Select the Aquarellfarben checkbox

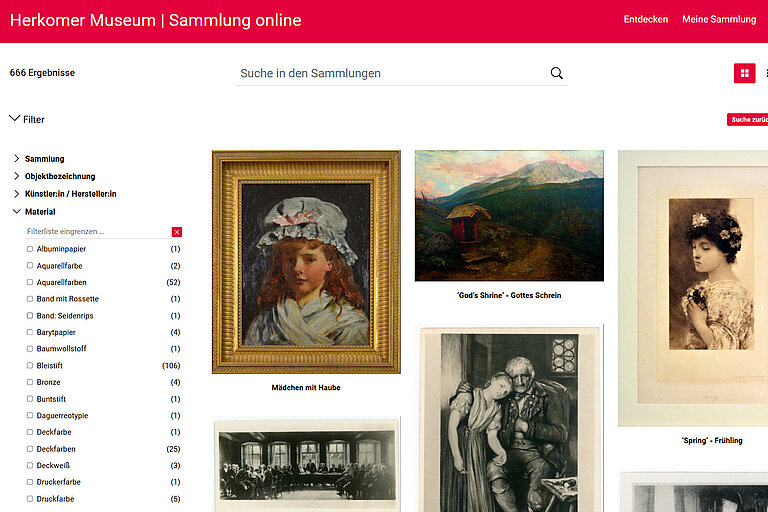pyautogui.click(x=30, y=282)
